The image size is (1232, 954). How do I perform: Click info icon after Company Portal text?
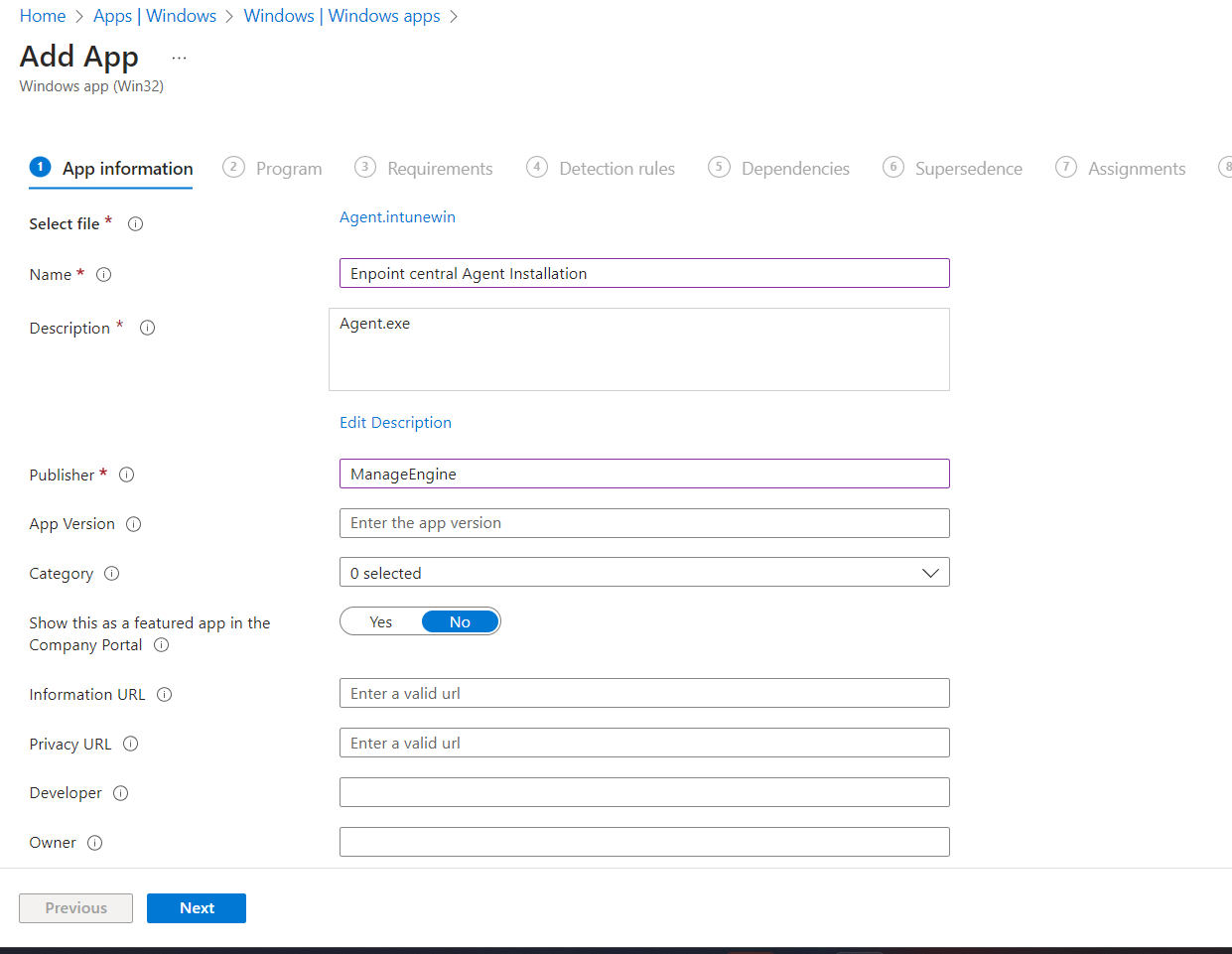(x=161, y=645)
